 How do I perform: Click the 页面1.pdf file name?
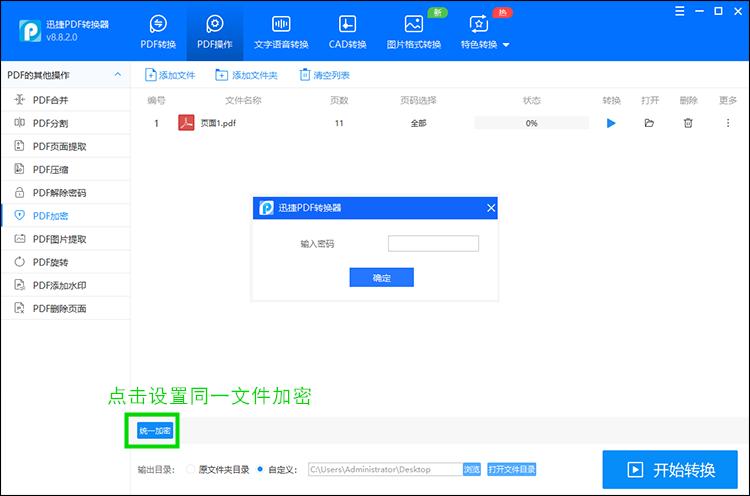218,123
